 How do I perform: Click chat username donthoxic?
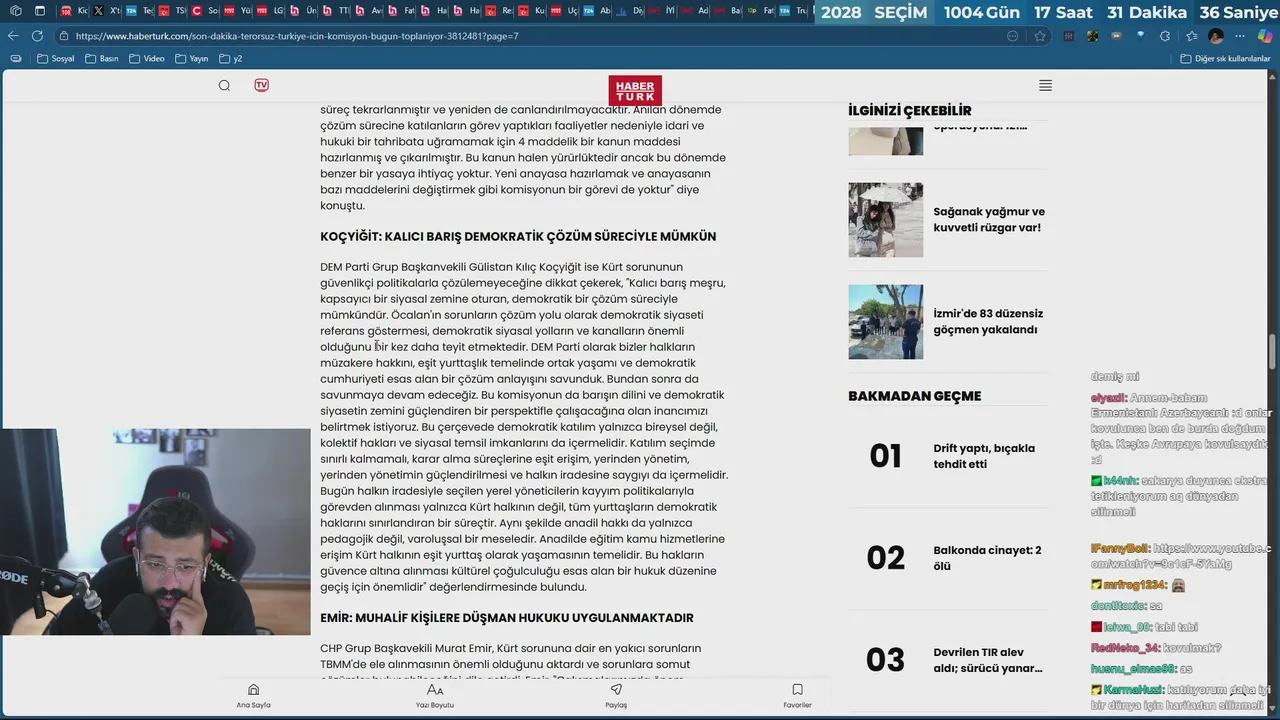click(x=1118, y=606)
